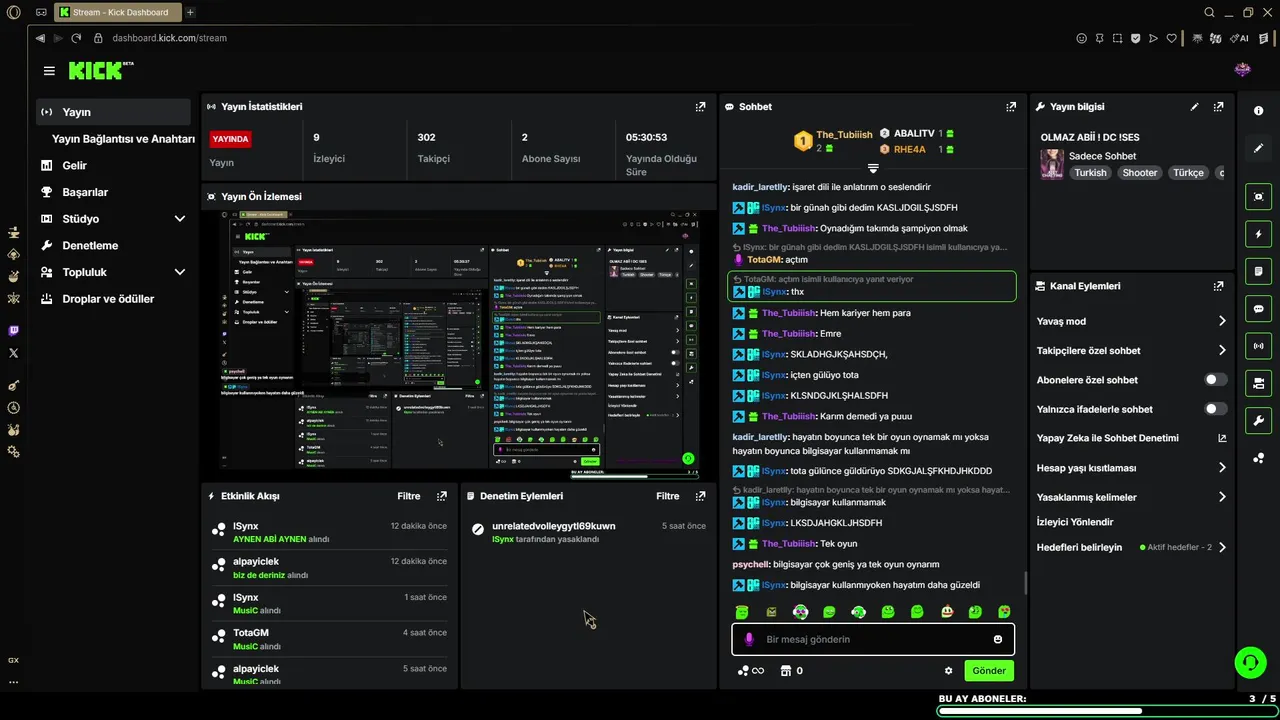Click the purple microphone icon in message box

(749, 640)
